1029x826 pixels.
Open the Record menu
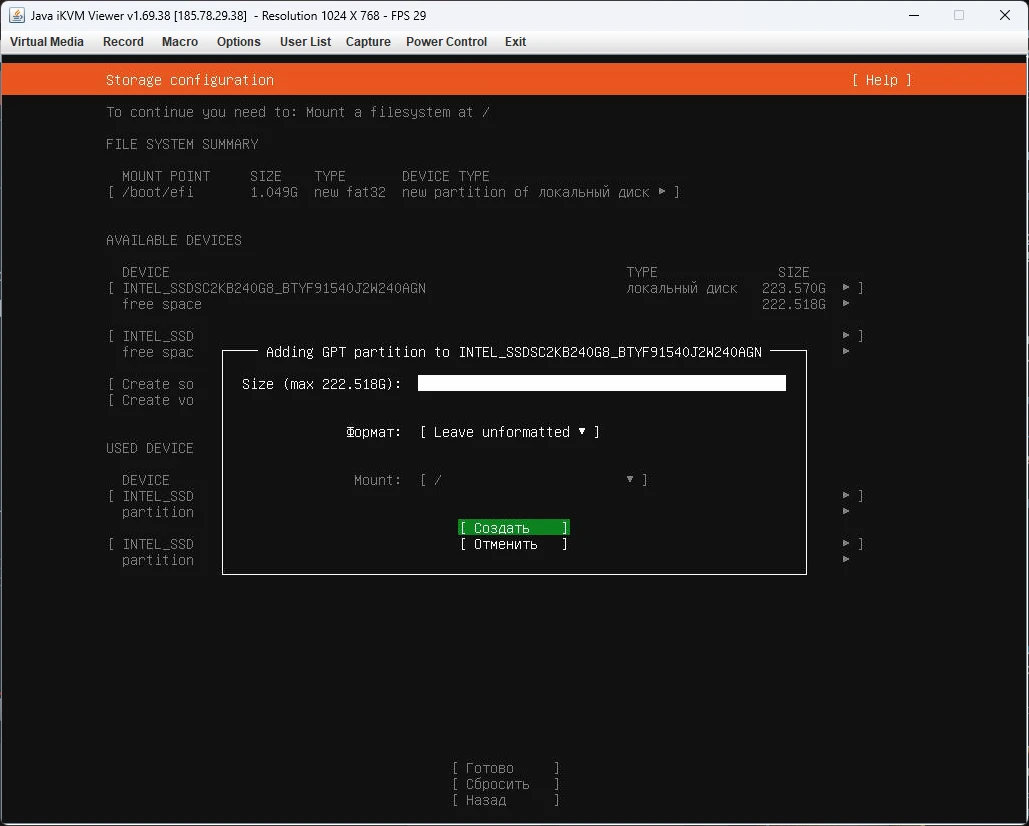pyautogui.click(x=123, y=42)
